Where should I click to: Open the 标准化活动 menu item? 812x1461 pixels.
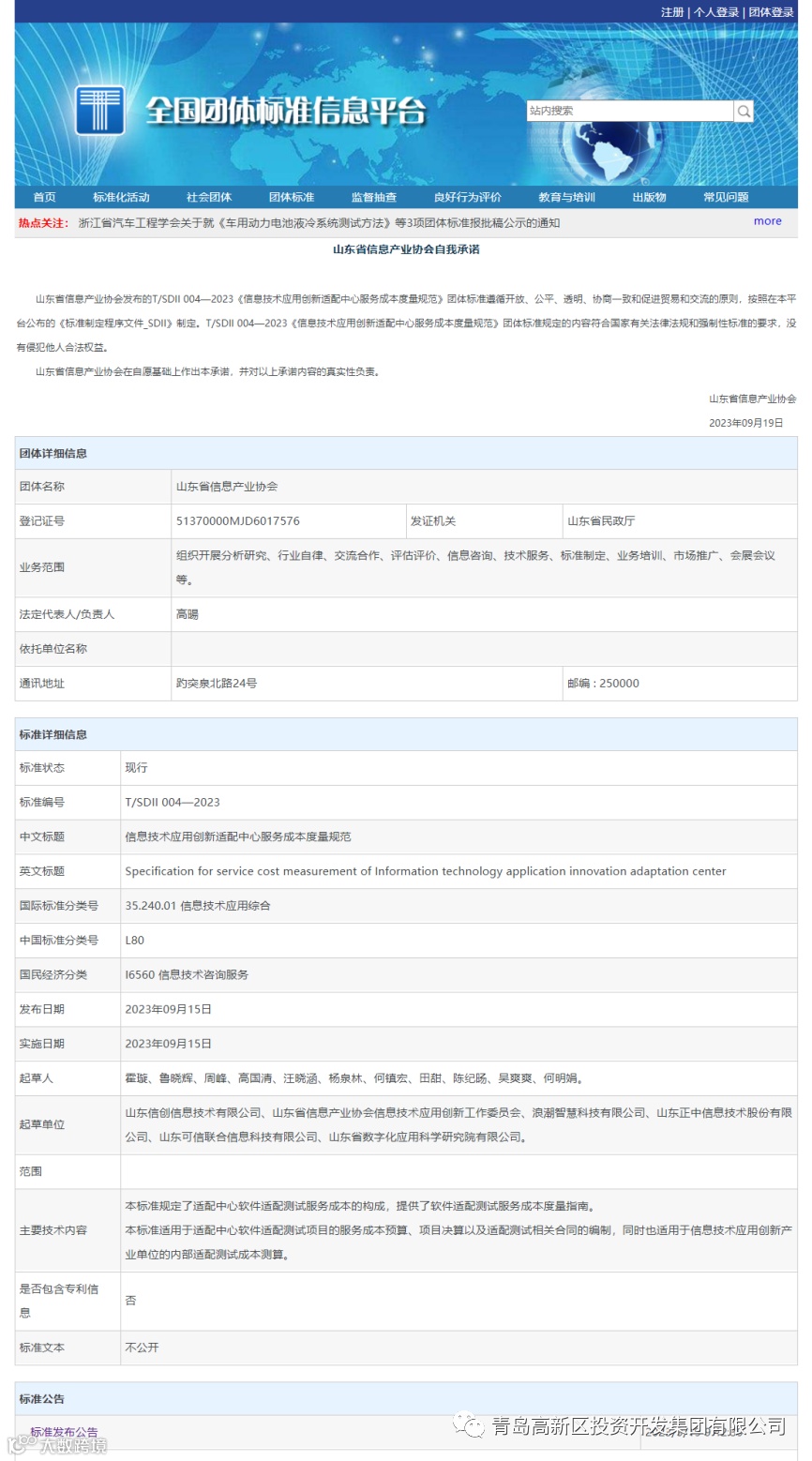[121, 197]
